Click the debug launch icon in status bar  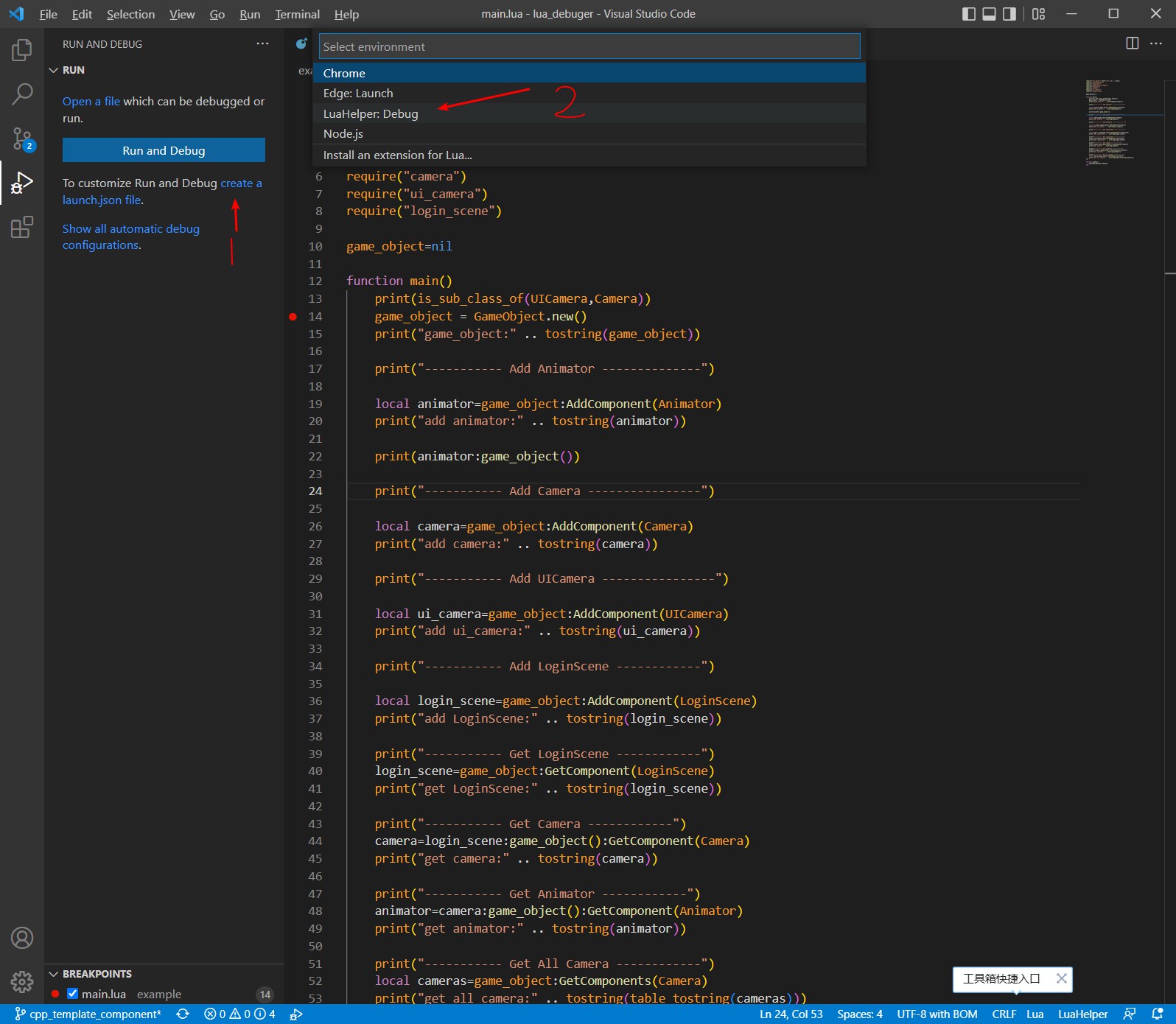295,1014
